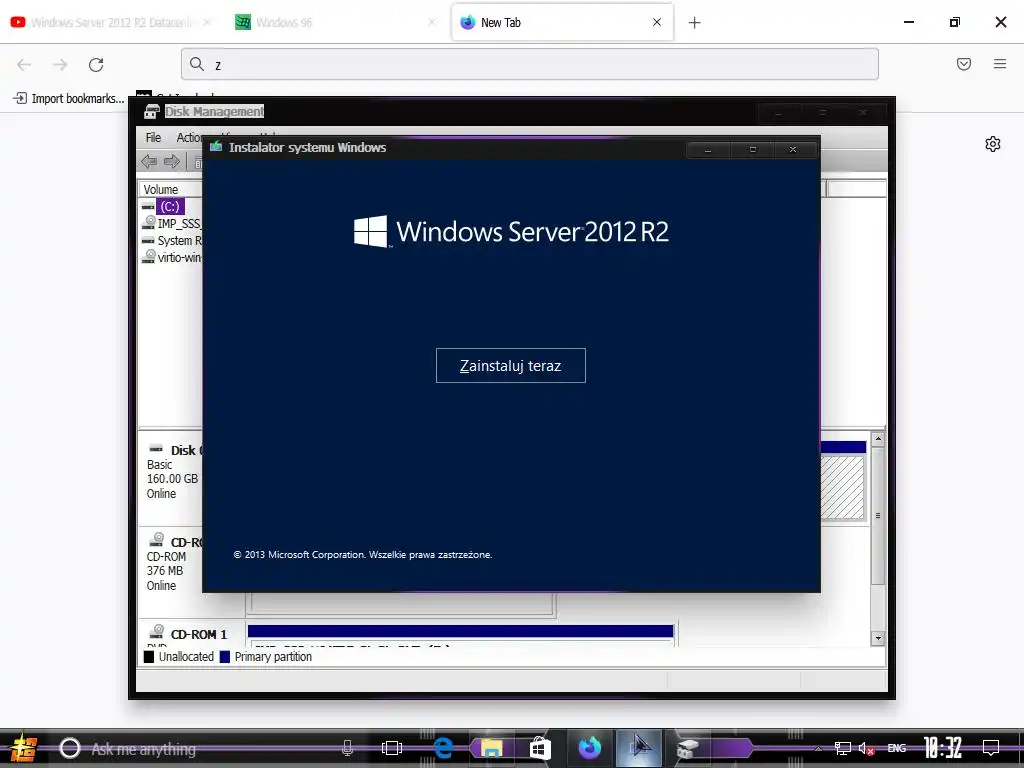The height and width of the screenshot is (768, 1024).
Task: Click the 10:32 taskbar clock
Action: (x=943, y=748)
